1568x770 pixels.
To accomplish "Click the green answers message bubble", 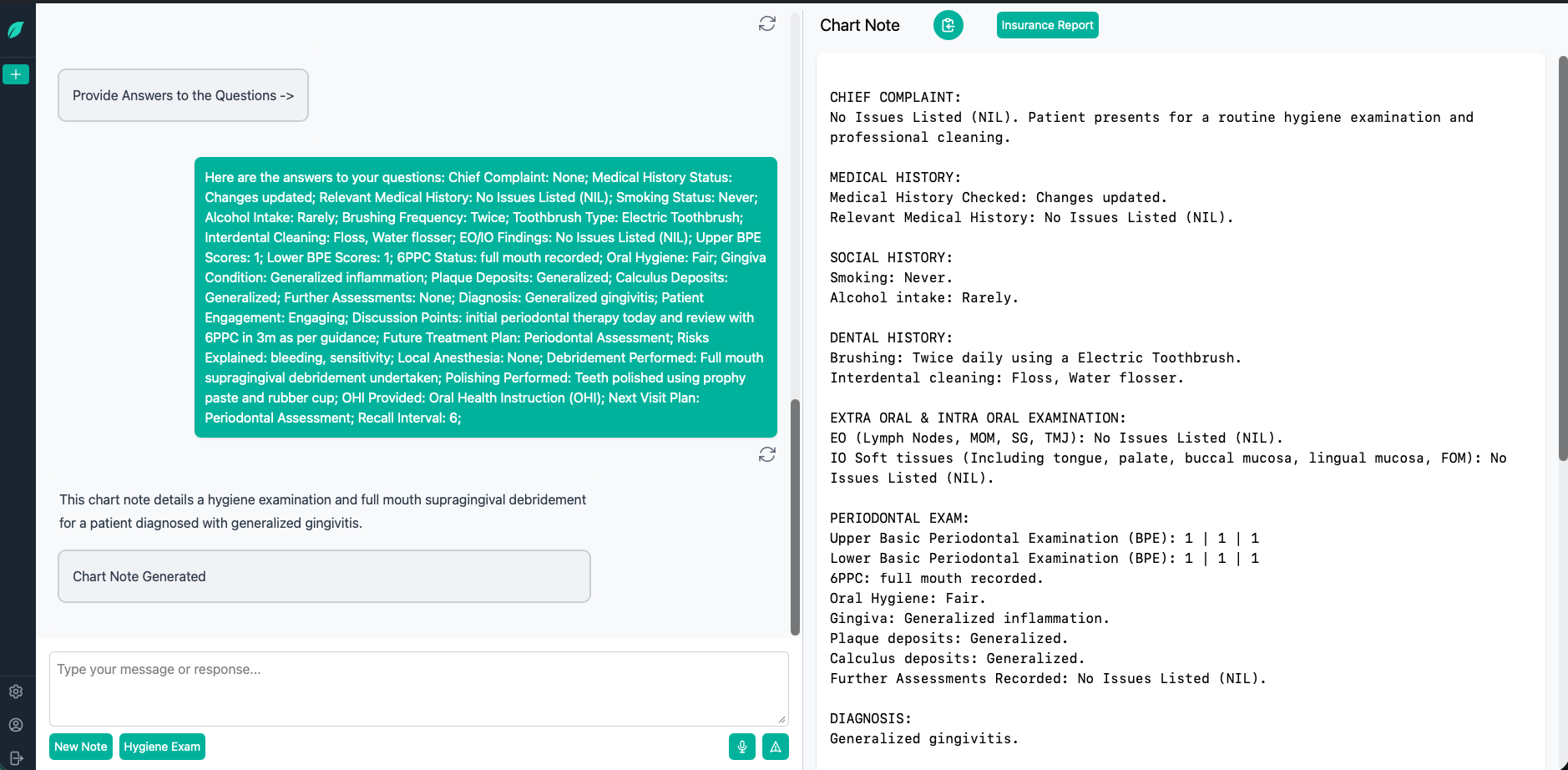I will click(x=485, y=297).
